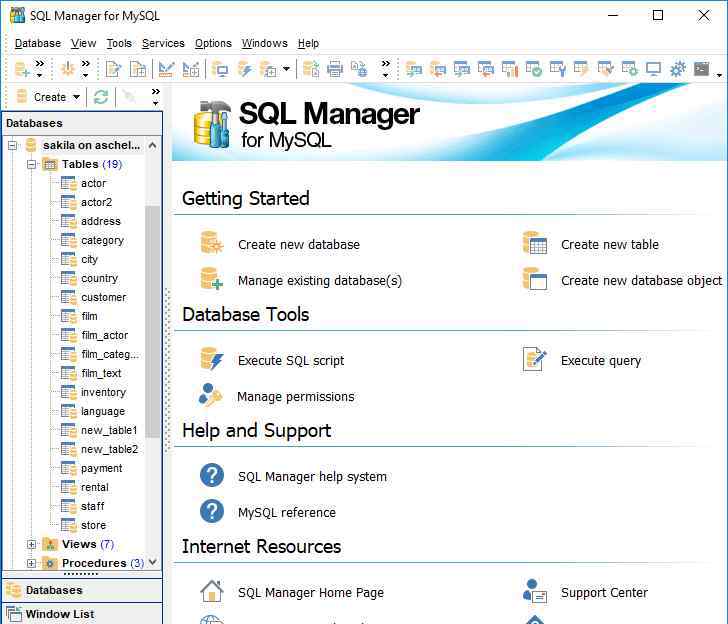Viewport: 728px width, 624px height.
Task: Click the Execute query document-pencil icon
Action: [x=534, y=359]
